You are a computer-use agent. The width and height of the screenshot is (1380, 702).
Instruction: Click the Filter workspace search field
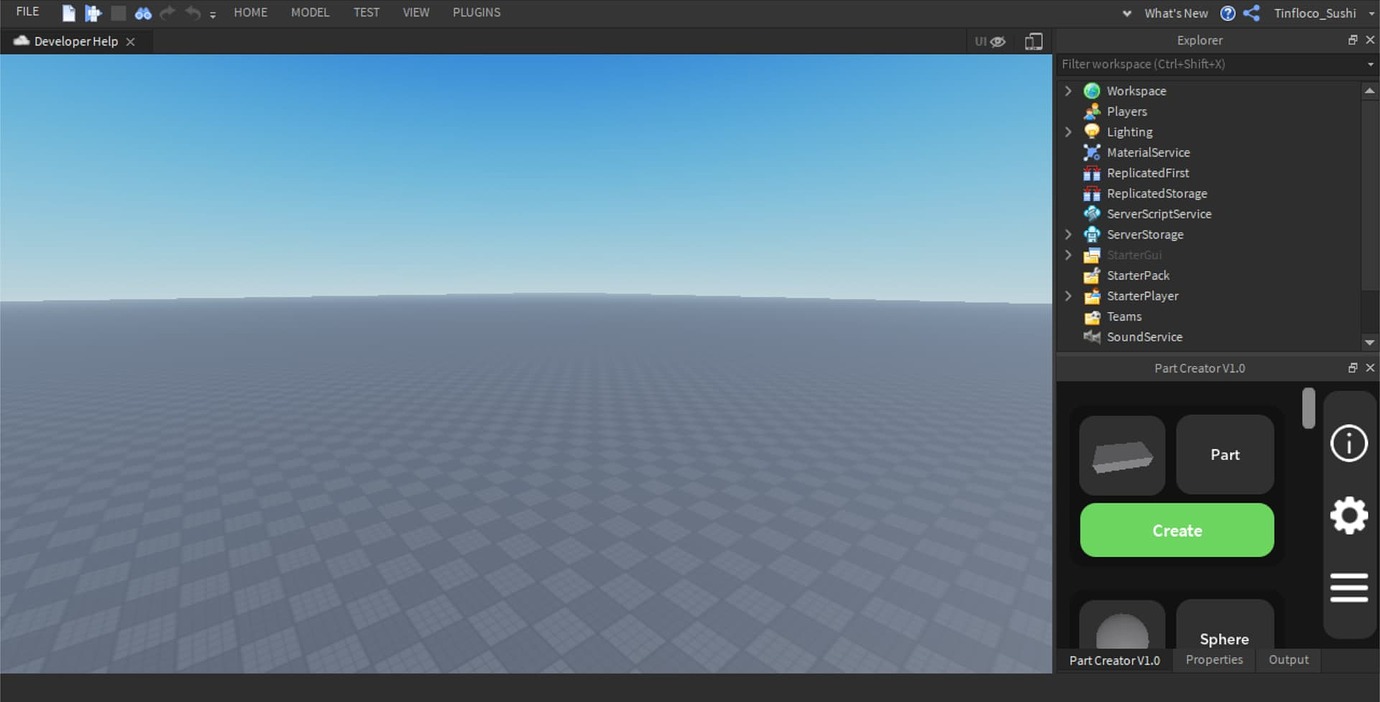coord(1210,64)
